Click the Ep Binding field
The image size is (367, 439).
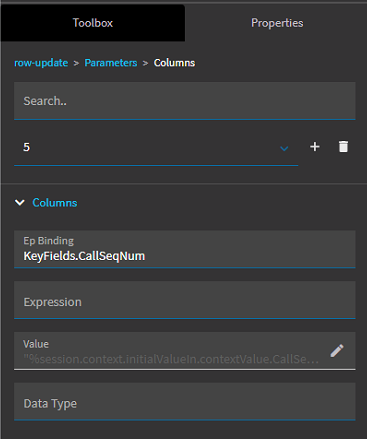185,249
